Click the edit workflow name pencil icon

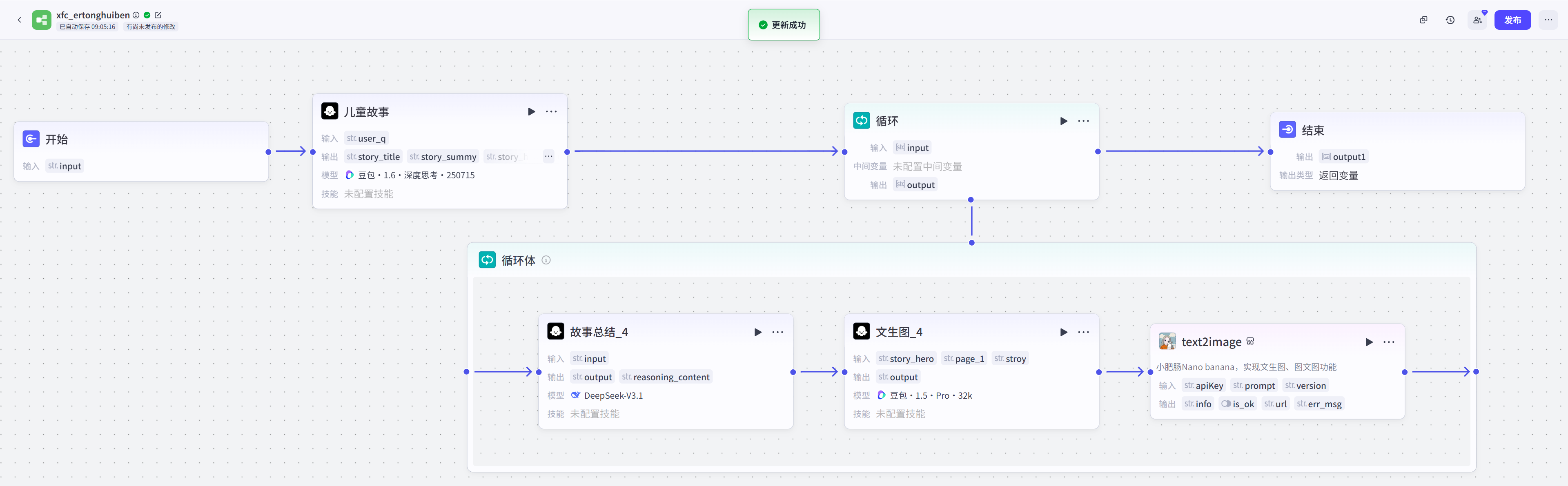coord(158,15)
